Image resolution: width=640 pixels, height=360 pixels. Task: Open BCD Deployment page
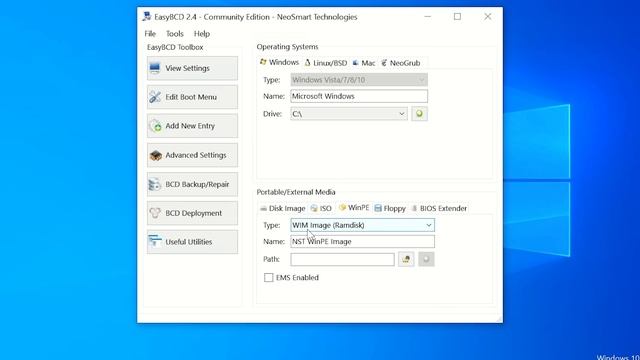(192, 213)
